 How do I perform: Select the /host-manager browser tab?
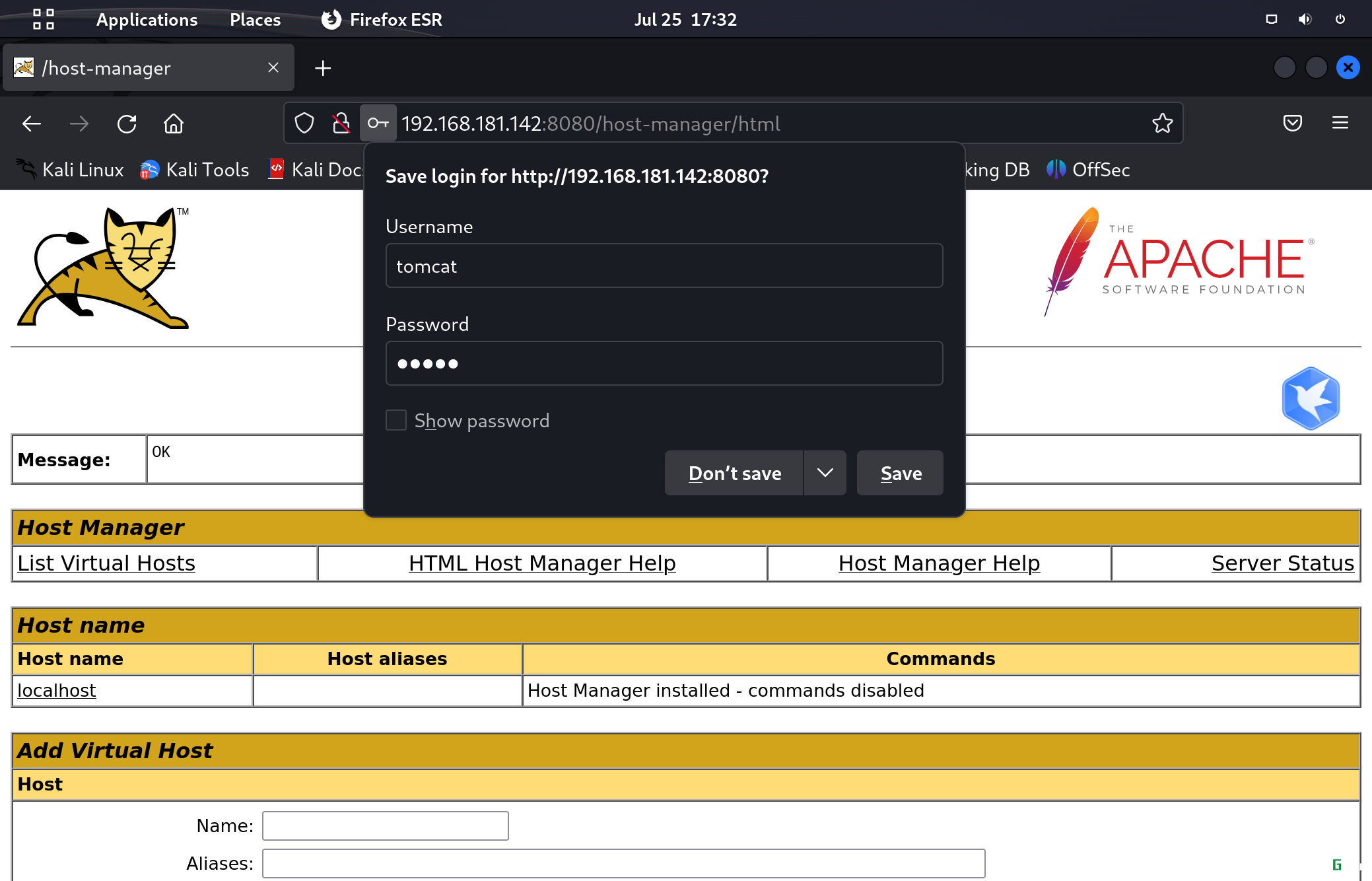[149, 67]
